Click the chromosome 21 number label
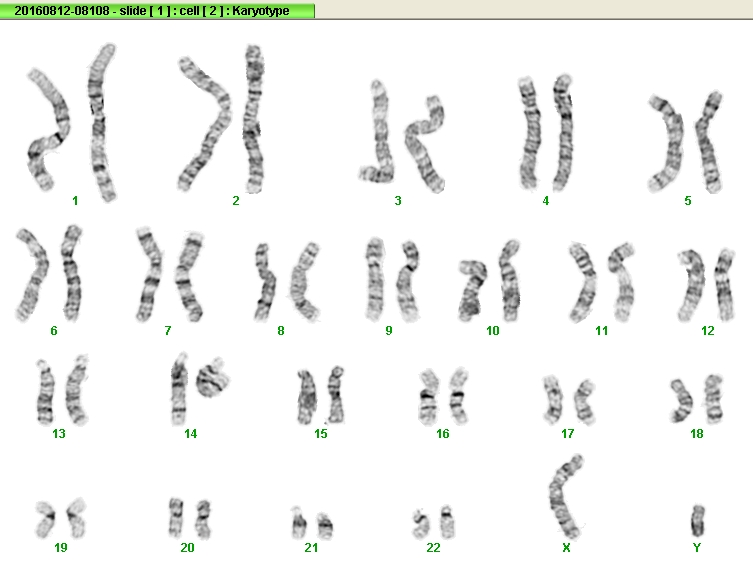The height and width of the screenshot is (569, 753). click(311, 547)
